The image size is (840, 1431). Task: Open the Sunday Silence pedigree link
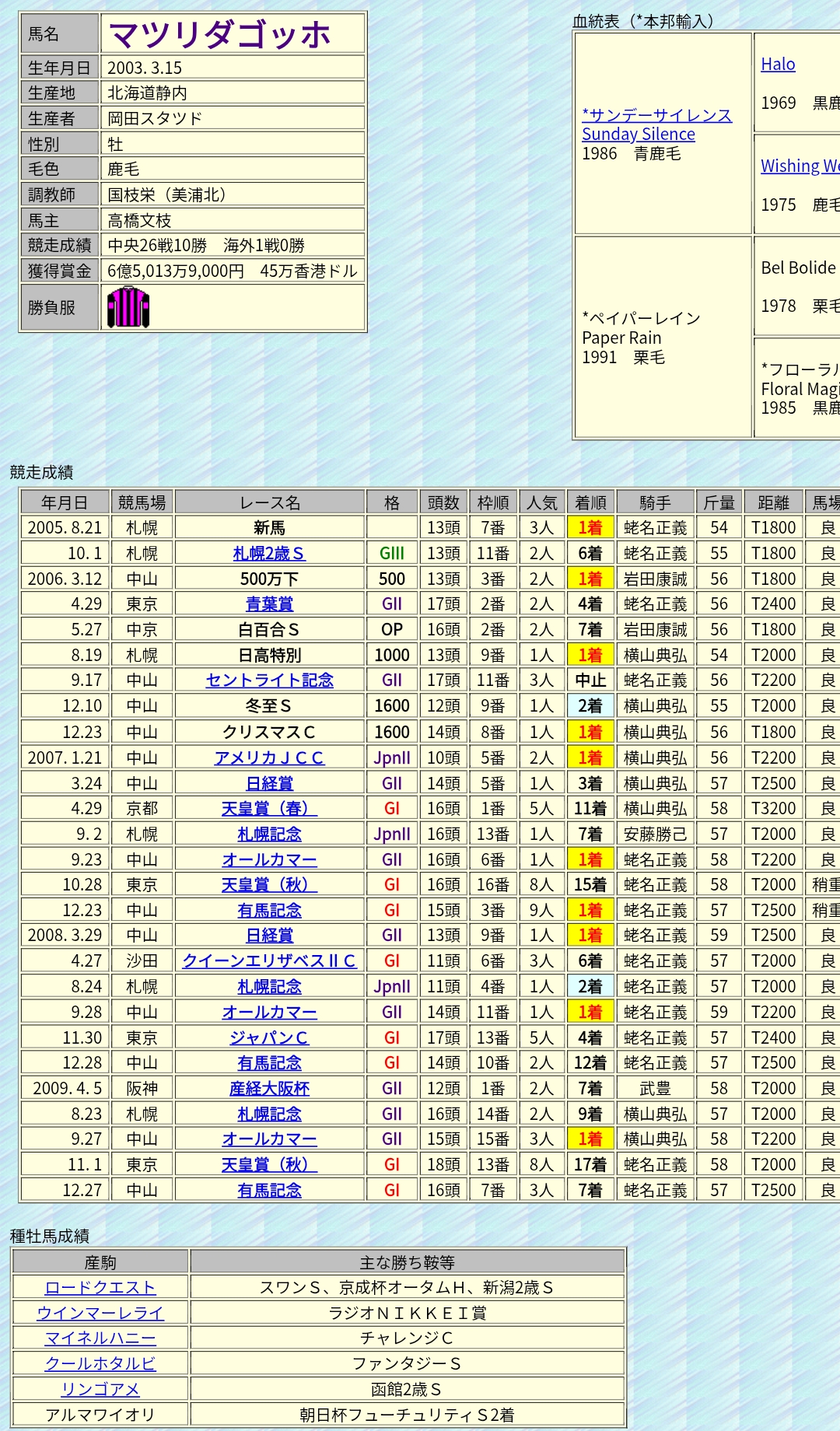656,124
